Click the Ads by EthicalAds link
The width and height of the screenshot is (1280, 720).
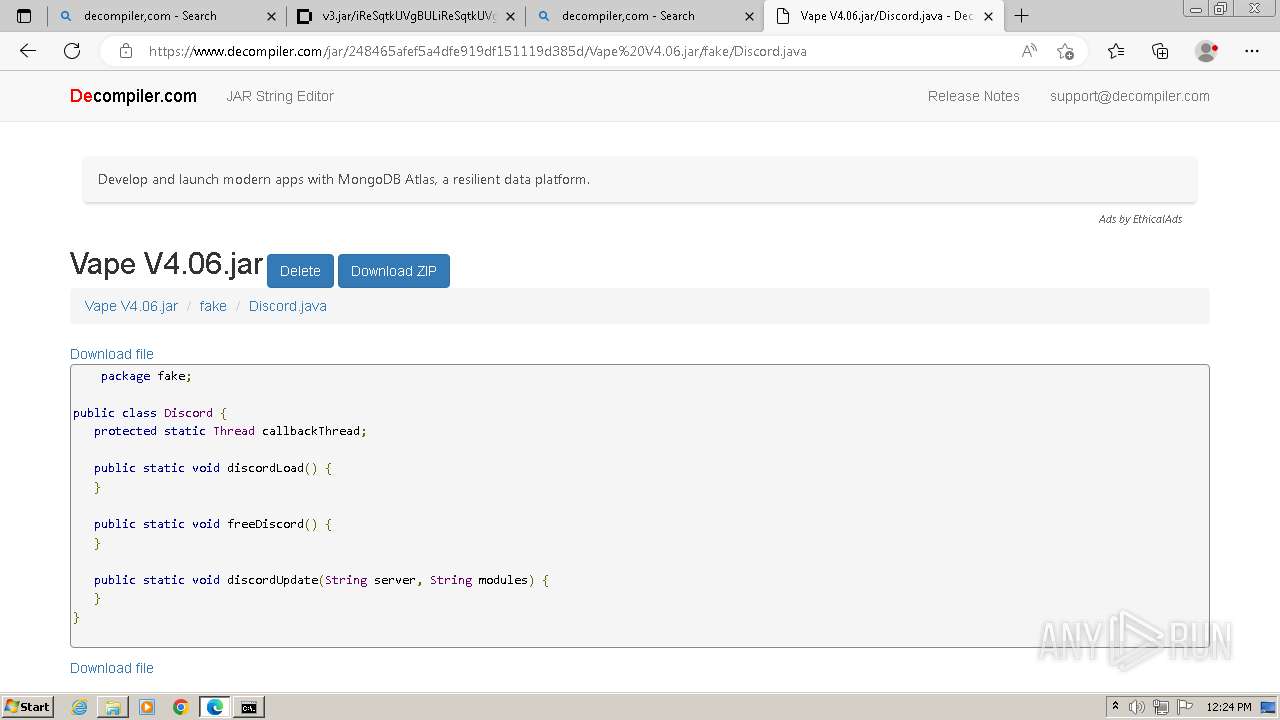(1140, 219)
